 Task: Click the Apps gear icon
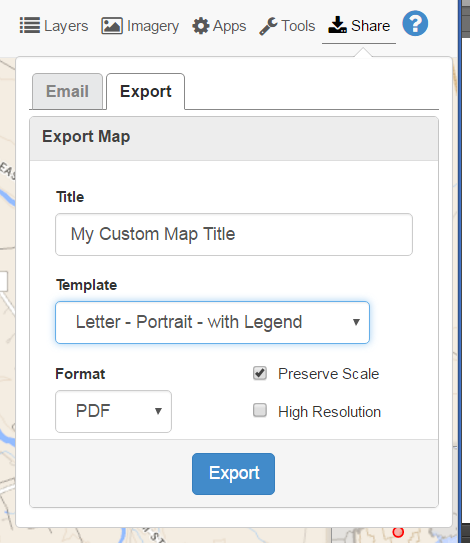click(201, 26)
